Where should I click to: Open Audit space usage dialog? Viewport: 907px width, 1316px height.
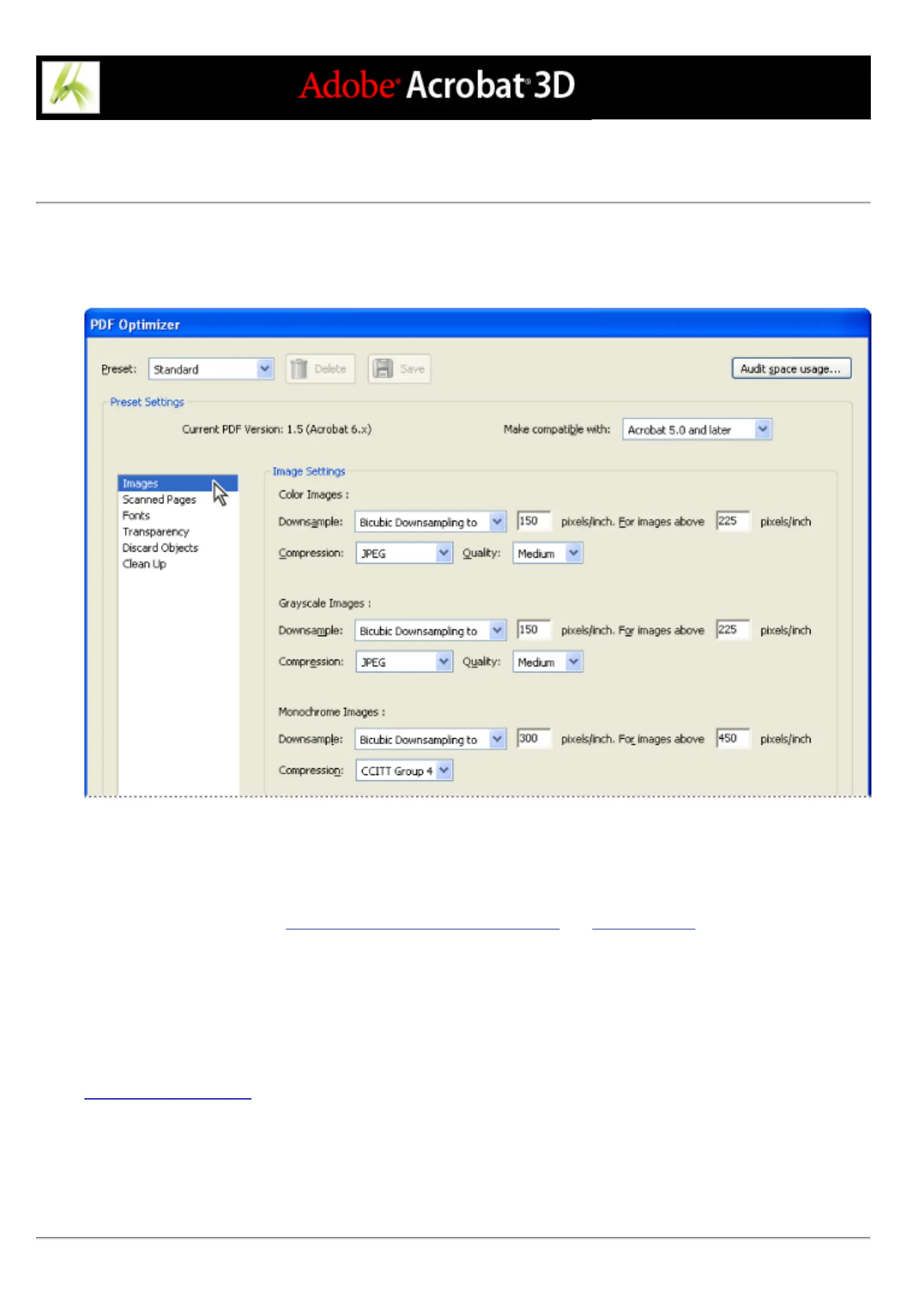coord(791,369)
